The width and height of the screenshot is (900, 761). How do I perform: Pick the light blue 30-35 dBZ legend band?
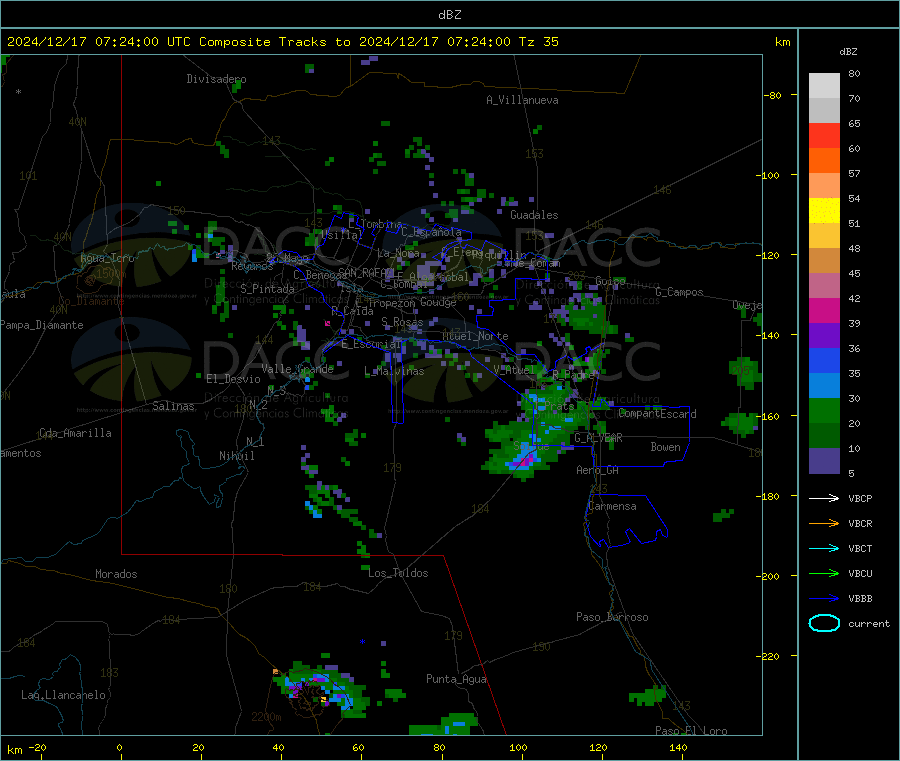[824, 386]
